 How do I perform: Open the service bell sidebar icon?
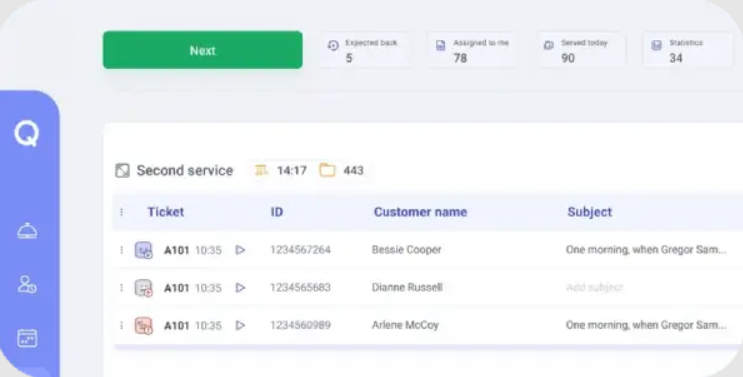(27, 231)
